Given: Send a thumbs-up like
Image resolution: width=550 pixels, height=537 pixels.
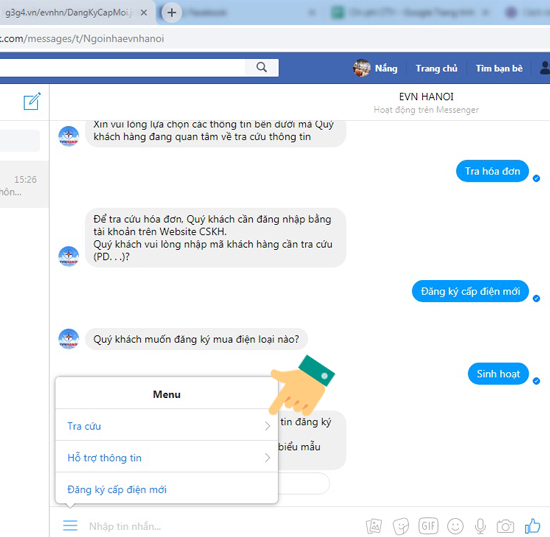Looking at the screenshot, I should [x=532, y=526].
